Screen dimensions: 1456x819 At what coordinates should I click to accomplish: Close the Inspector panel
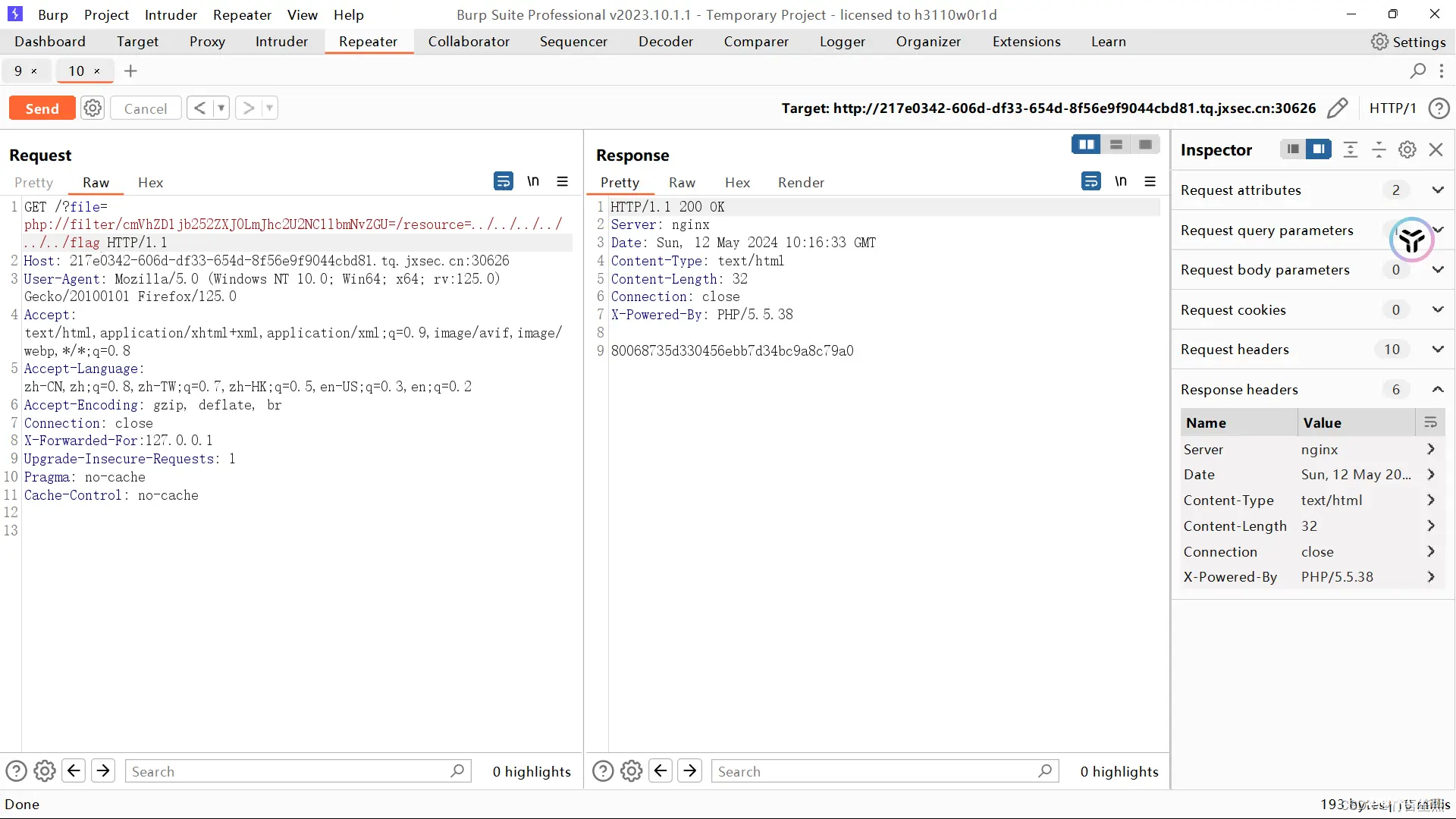(x=1436, y=149)
